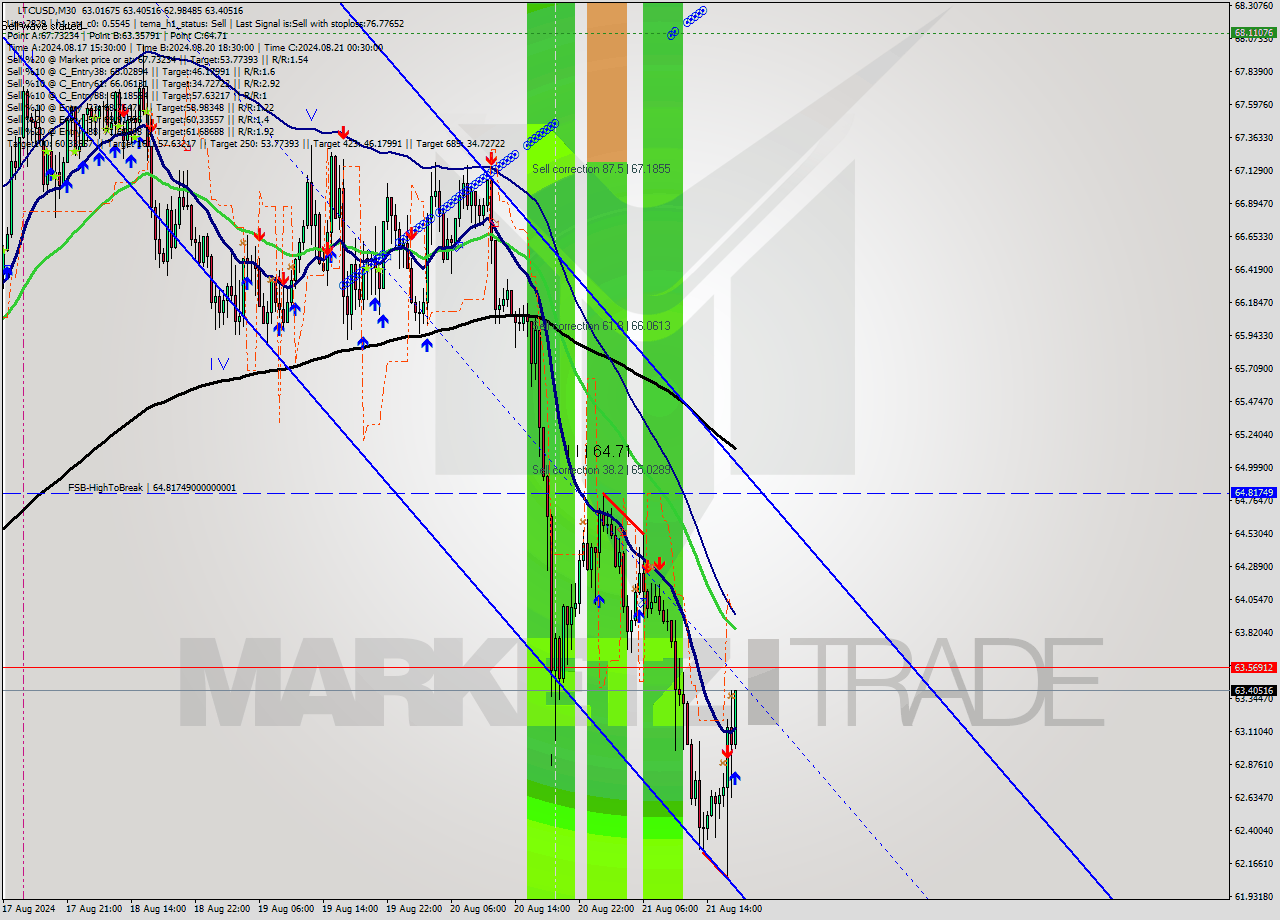Click 'Time B:2024.08.20 18:30:00' text

pyautogui.click(x=196, y=47)
